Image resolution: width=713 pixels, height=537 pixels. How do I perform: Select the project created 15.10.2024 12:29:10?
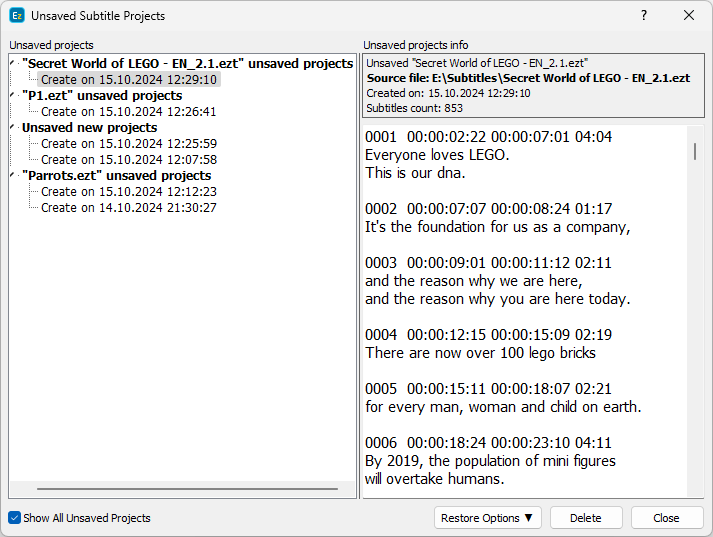128,80
